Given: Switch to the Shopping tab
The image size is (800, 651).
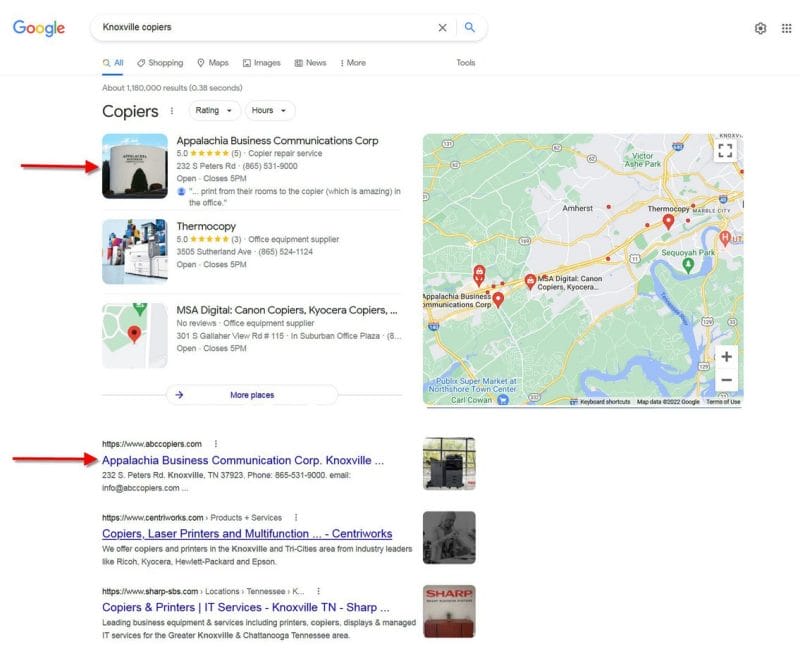Looking at the screenshot, I should pyautogui.click(x=160, y=63).
